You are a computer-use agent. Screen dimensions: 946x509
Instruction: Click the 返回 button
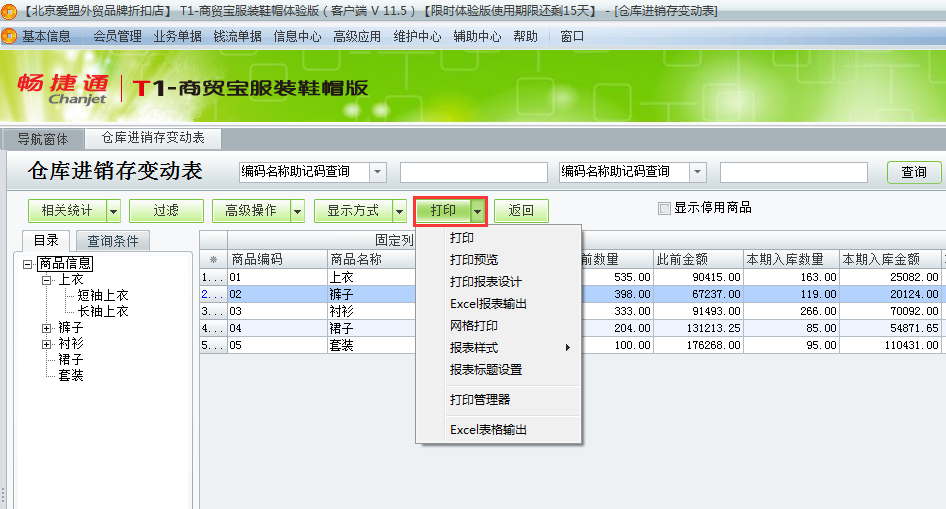[x=521, y=210]
